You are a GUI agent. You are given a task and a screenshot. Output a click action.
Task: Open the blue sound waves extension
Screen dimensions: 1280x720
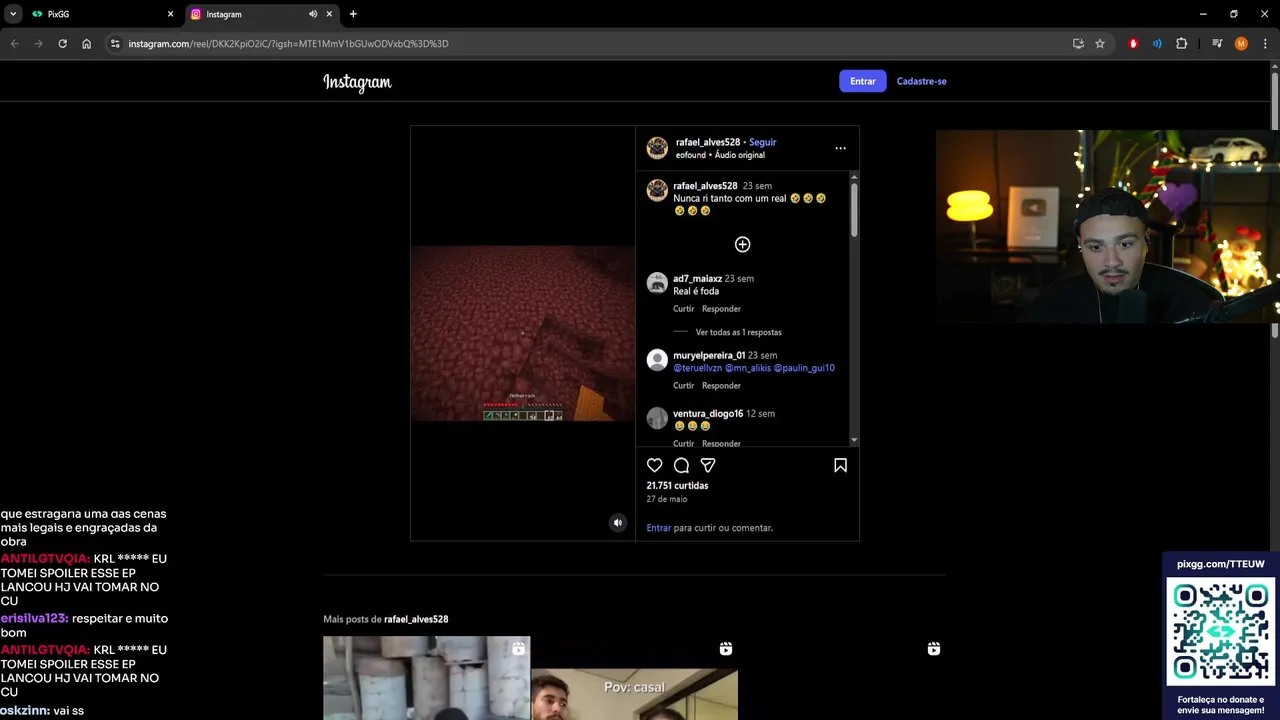(1157, 43)
